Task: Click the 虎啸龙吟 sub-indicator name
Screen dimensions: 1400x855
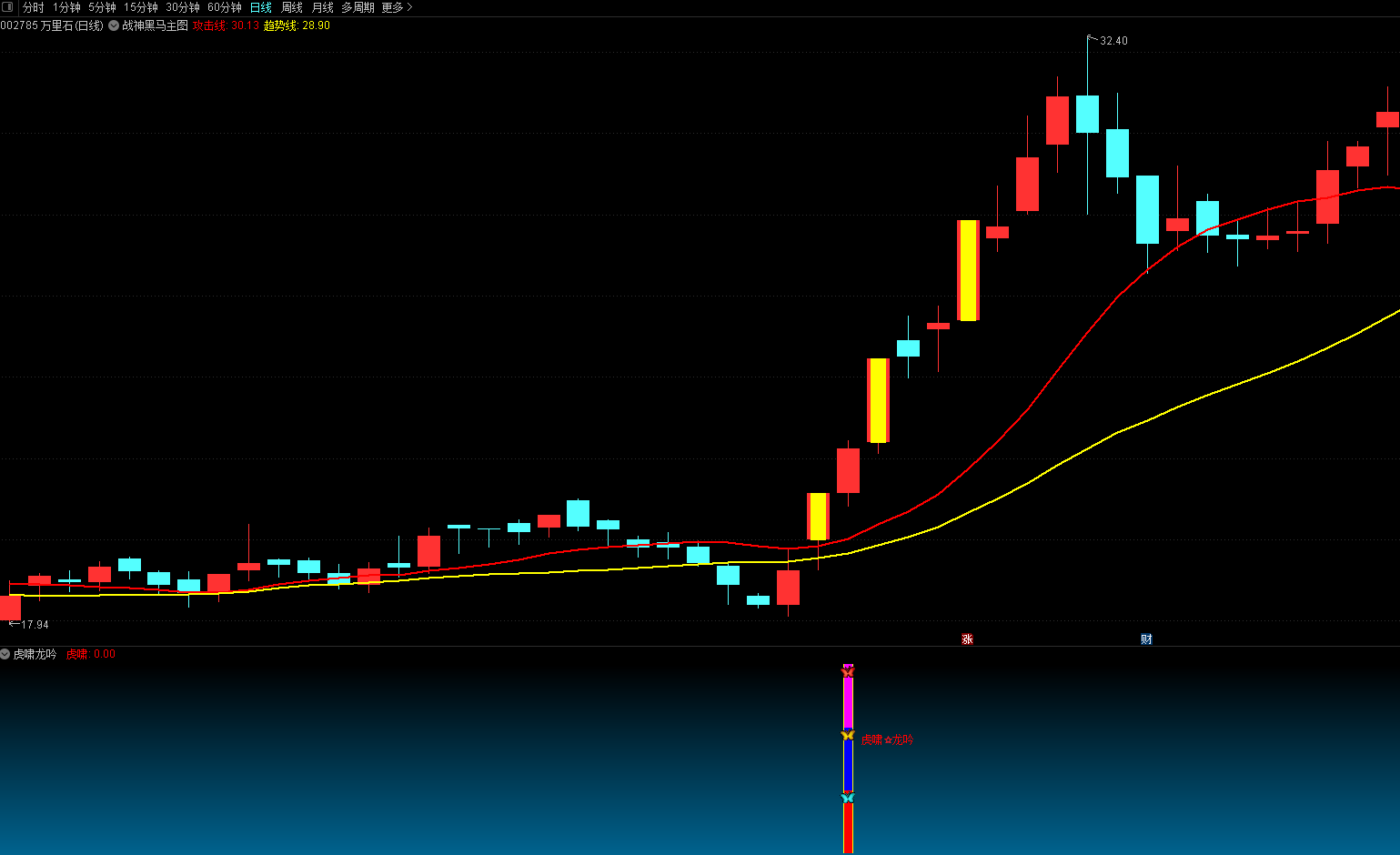Action: click(x=35, y=654)
